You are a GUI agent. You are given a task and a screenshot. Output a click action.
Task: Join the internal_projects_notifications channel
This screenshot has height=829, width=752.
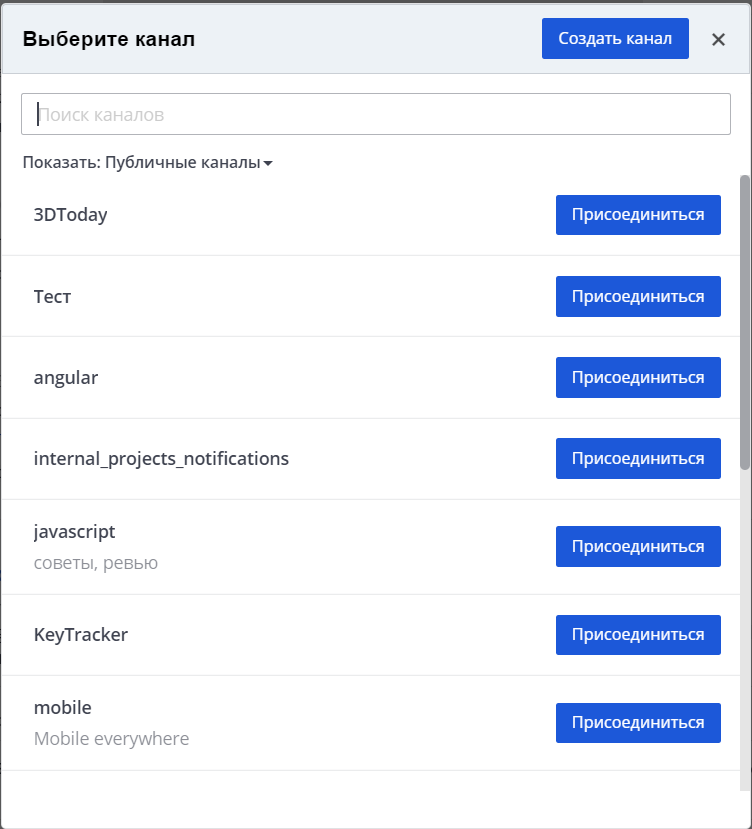coord(638,458)
